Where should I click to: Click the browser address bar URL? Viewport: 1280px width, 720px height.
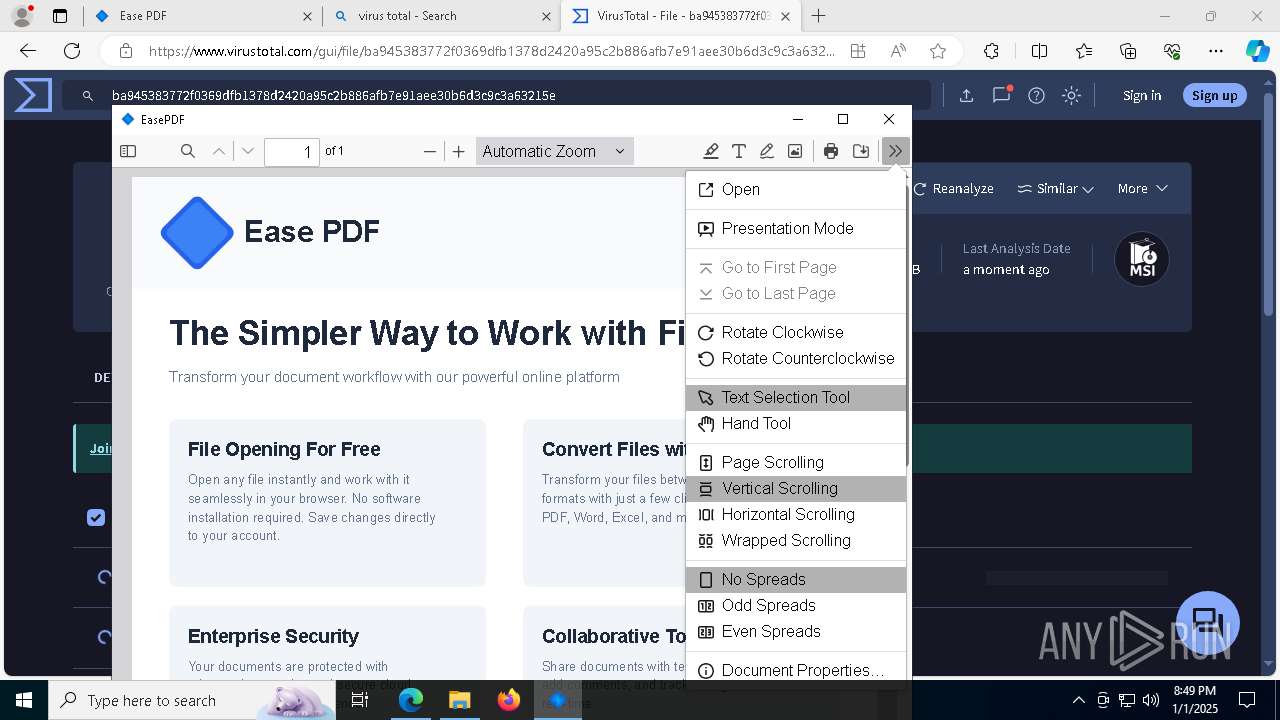pyautogui.click(x=491, y=51)
